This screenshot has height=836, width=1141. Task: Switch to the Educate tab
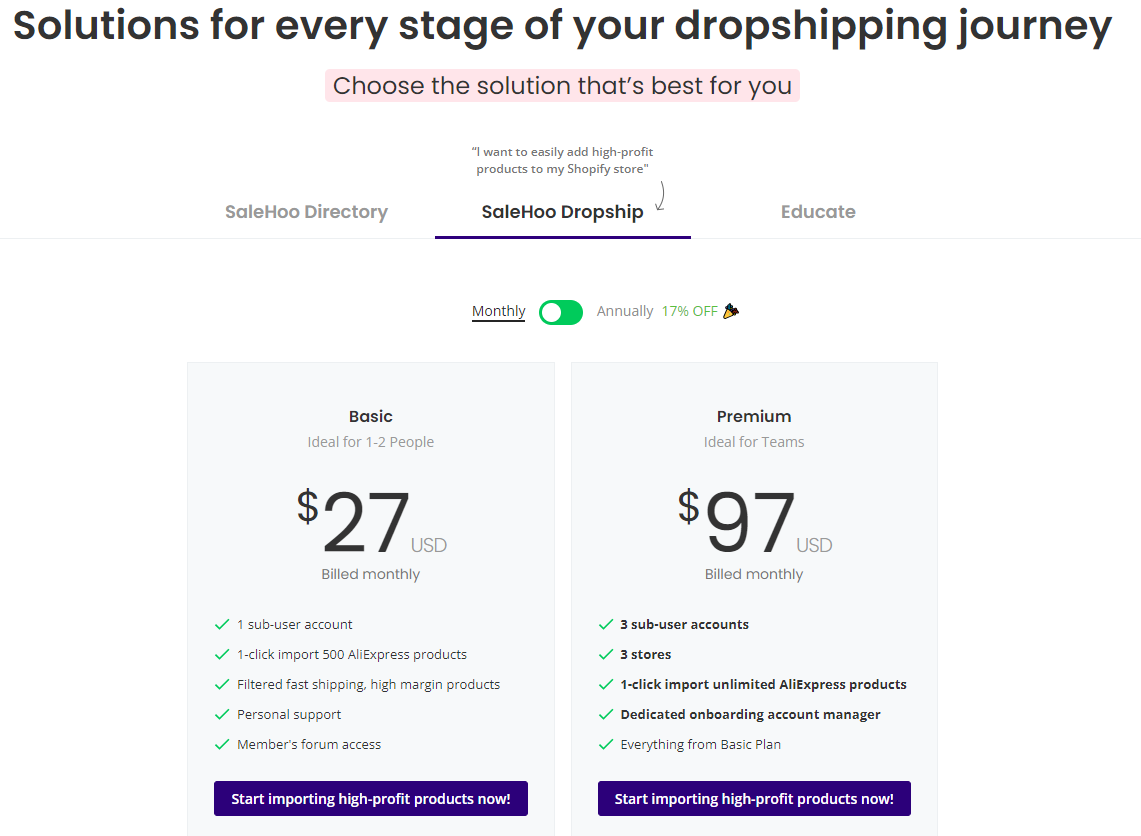point(818,212)
